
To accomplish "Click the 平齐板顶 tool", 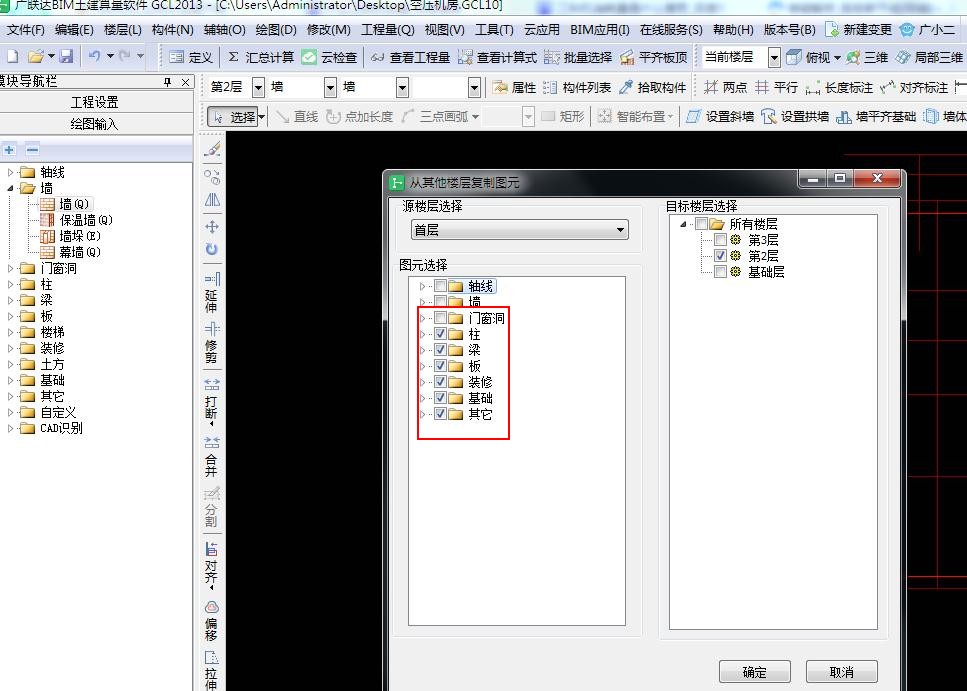I will tap(654, 57).
